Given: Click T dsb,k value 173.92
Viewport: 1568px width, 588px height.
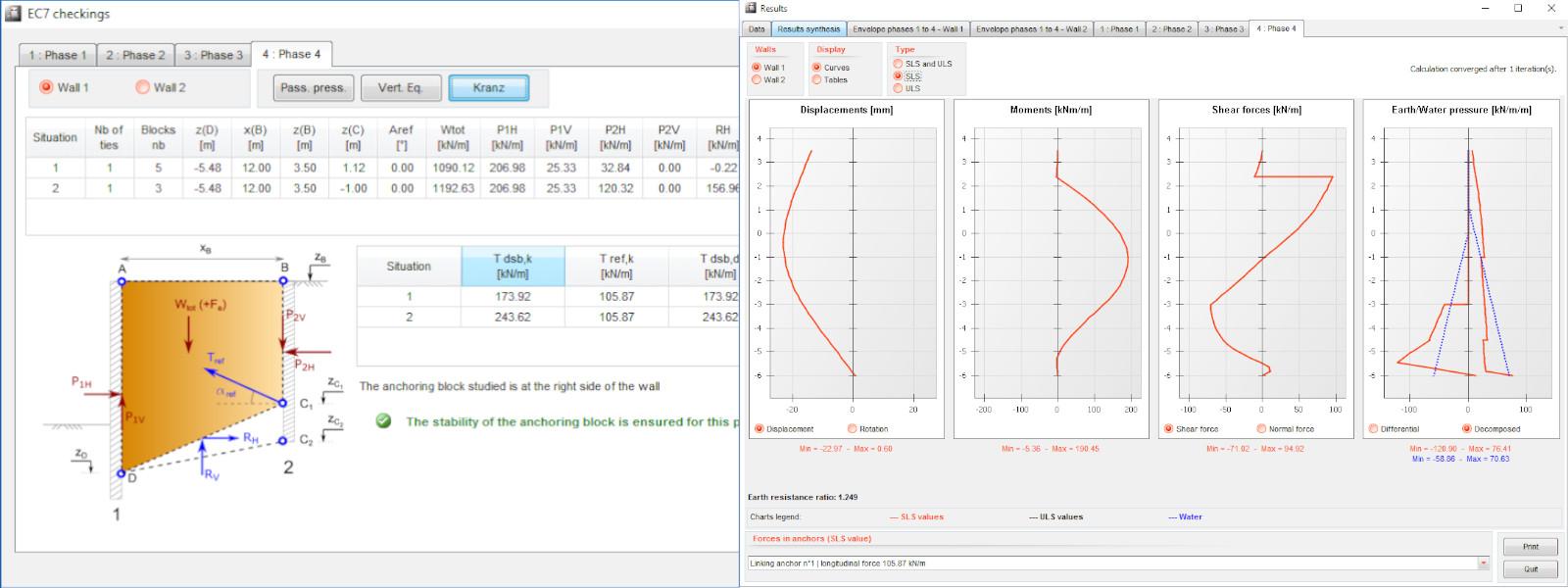Looking at the screenshot, I should [513, 296].
